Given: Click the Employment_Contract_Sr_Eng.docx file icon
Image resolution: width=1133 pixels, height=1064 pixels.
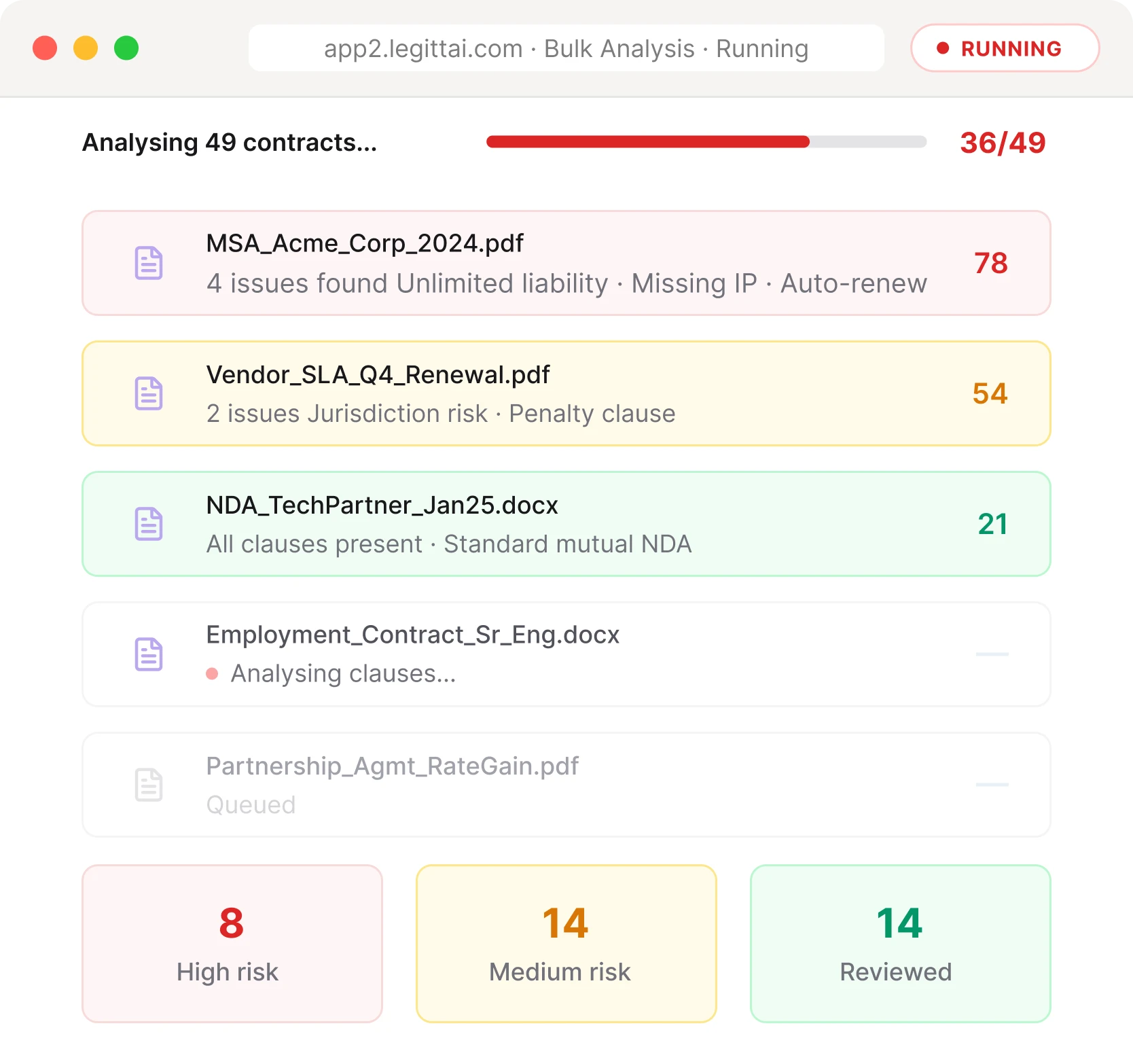Looking at the screenshot, I should coord(148,654).
